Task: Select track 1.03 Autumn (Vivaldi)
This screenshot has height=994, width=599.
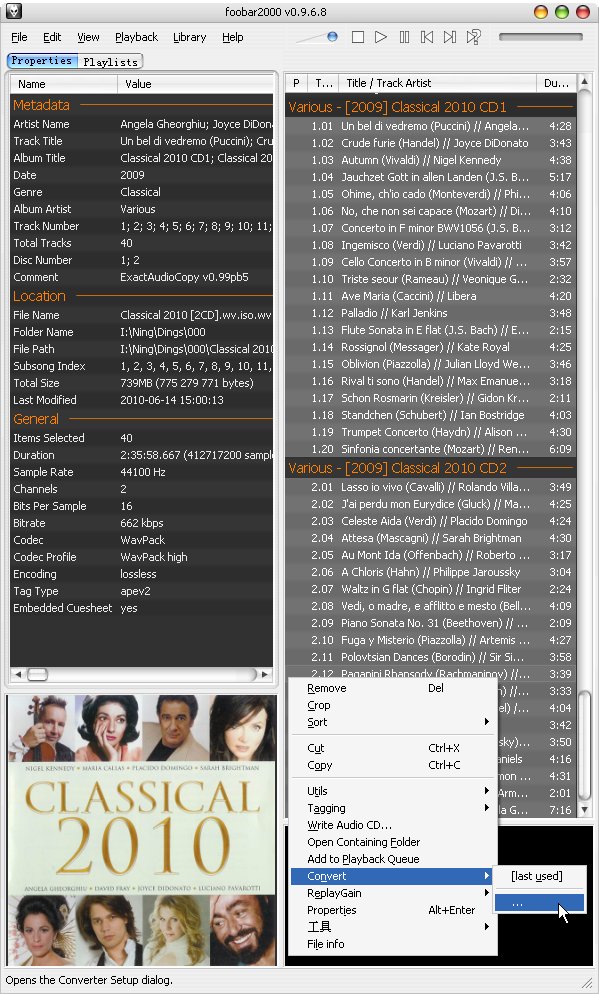Action: pos(430,160)
